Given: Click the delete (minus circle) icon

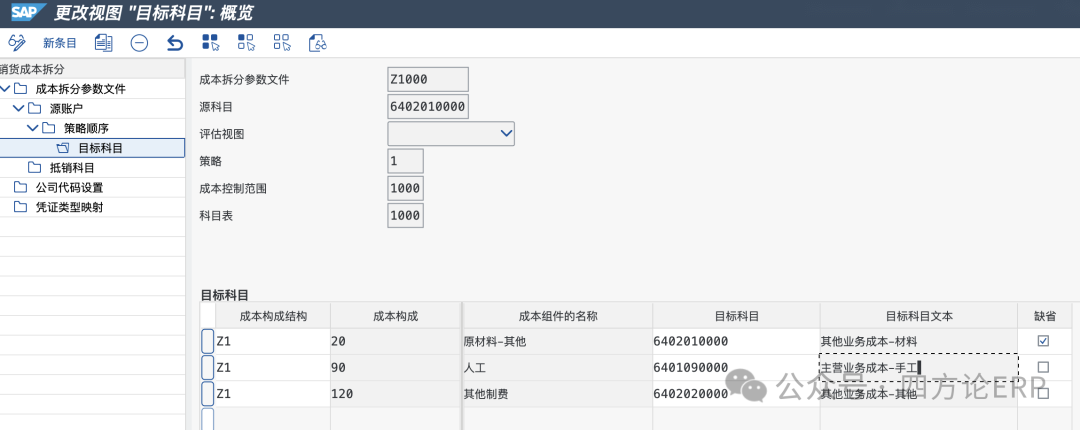Looking at the screenshot, I should pyautogui.click(x=139, y=43).
